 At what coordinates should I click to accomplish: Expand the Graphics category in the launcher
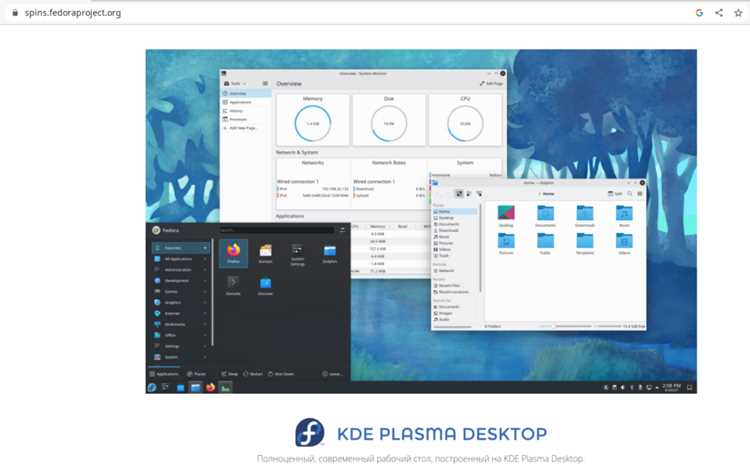pos(181,302)
